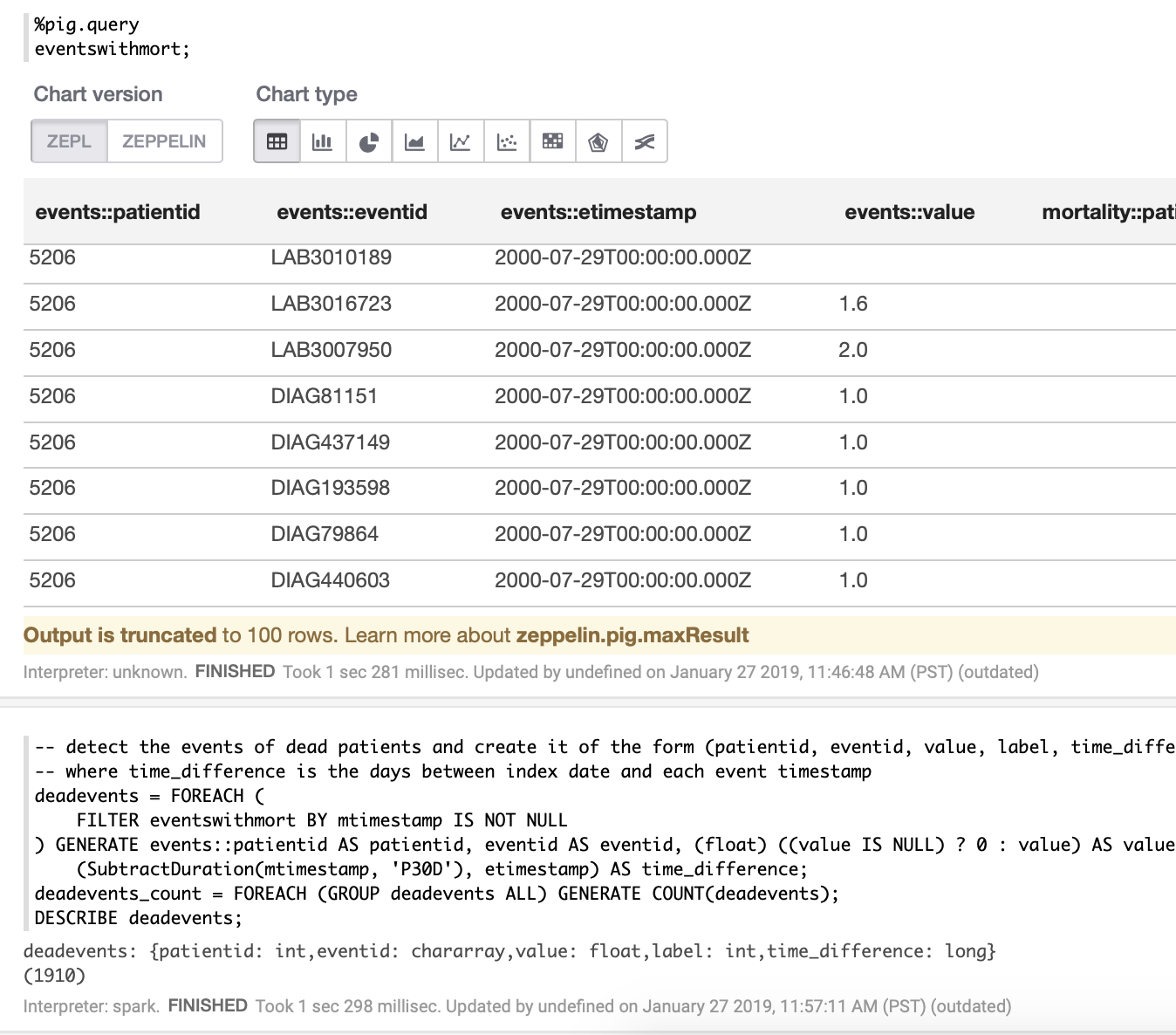Select the DIAG81151 event cell

[325, 396]
